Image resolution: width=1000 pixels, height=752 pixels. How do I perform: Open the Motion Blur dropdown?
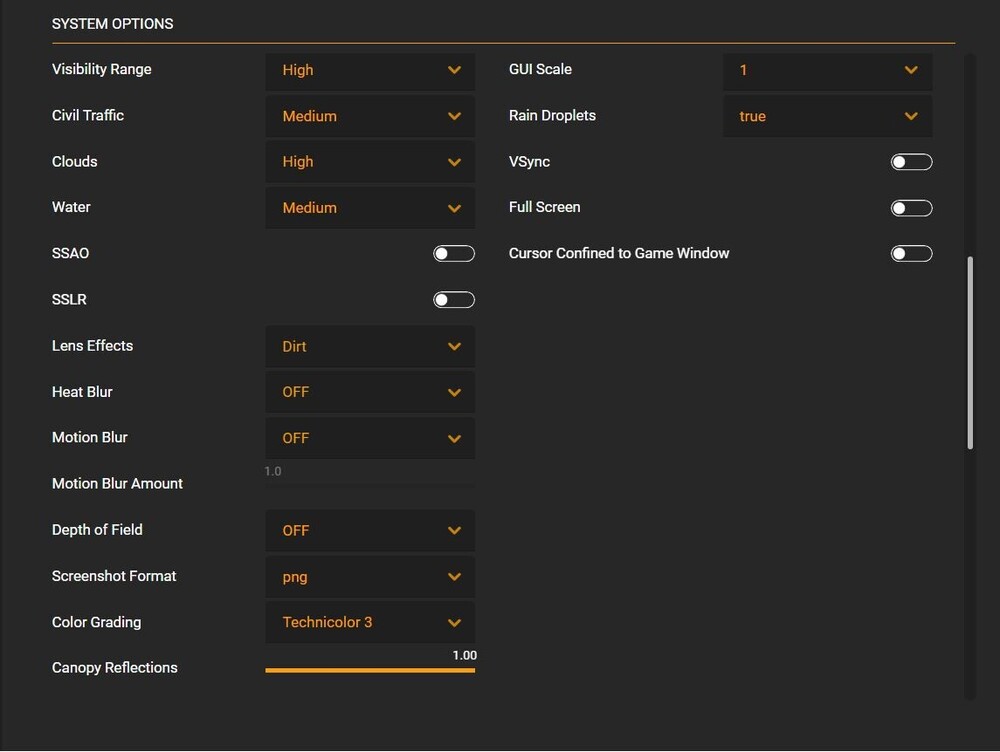(x=369, y=438)
